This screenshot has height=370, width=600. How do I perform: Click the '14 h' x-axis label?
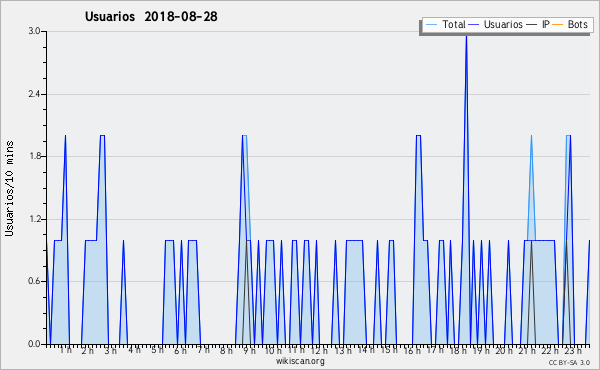pyautogui.click(x=366, y=350)
